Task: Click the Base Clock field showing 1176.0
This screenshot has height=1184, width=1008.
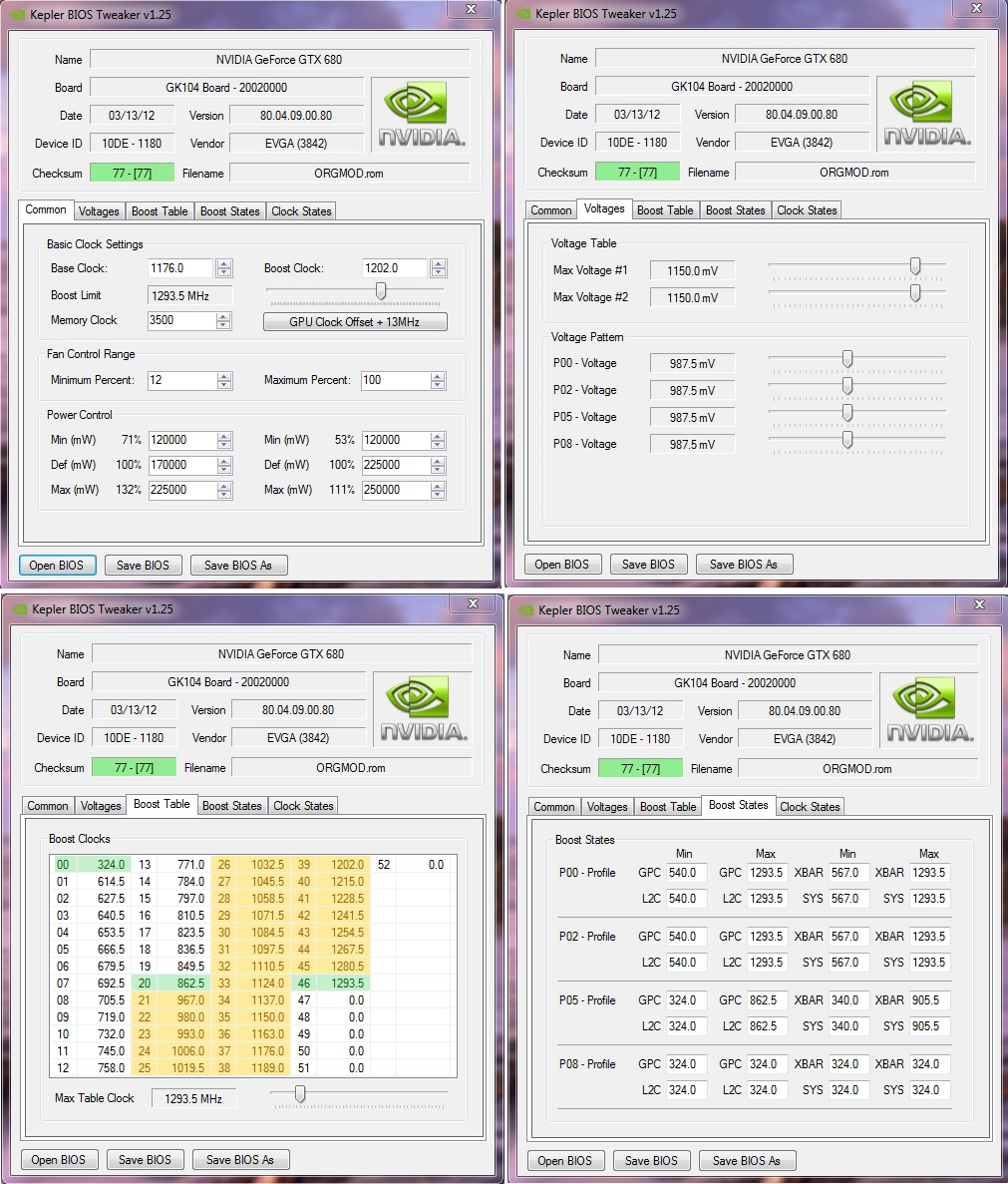Action: click(x=181, y=268)
